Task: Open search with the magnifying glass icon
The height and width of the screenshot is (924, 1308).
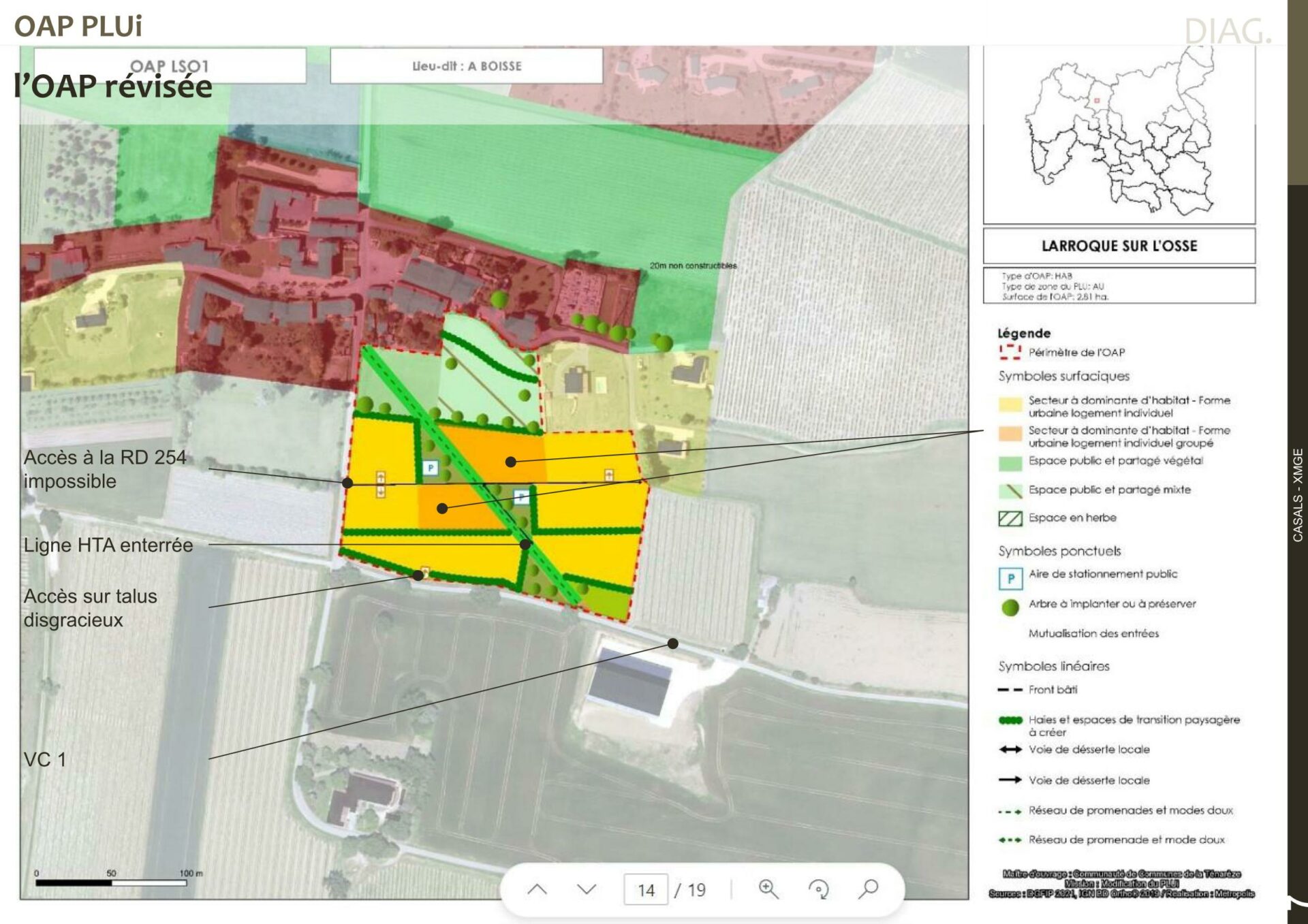Action: point(869,889)
